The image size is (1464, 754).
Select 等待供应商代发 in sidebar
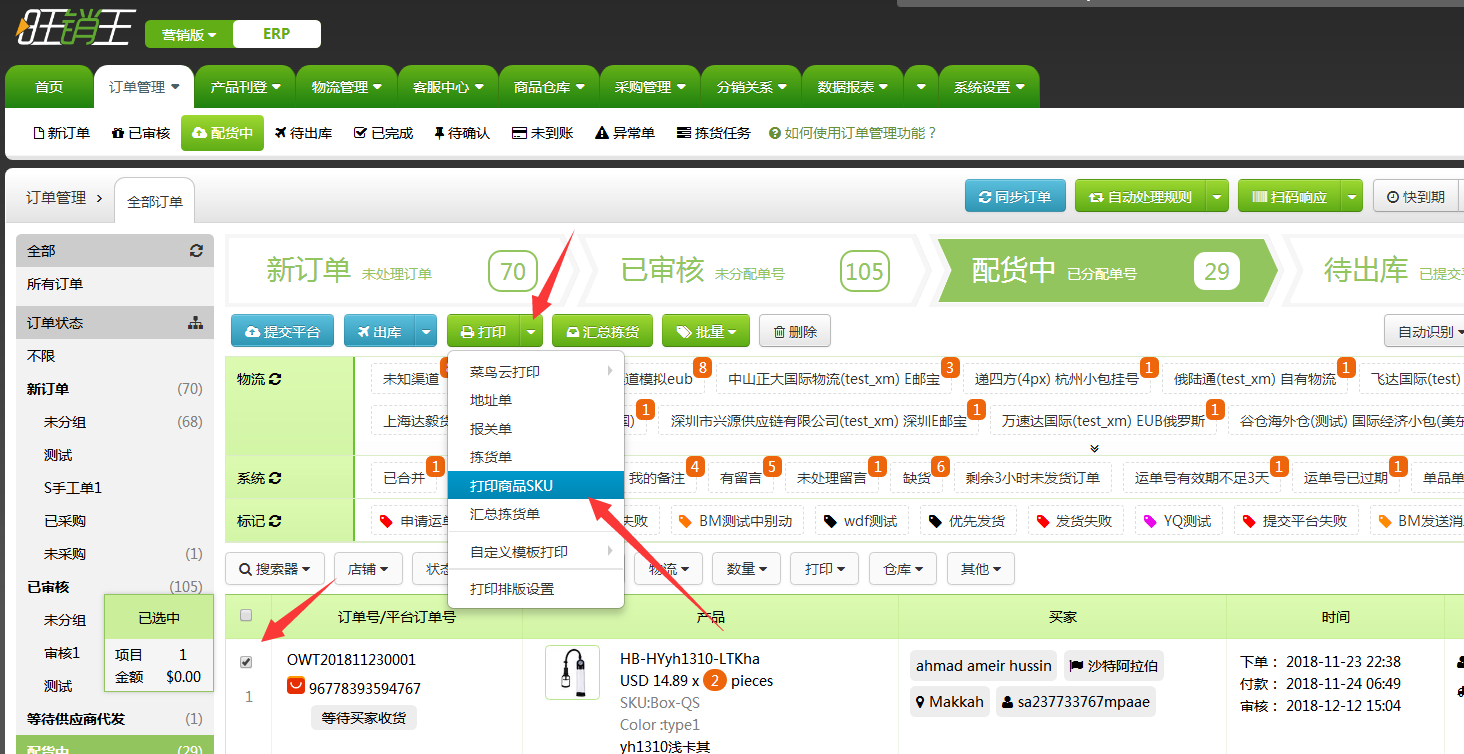point(115,719)
